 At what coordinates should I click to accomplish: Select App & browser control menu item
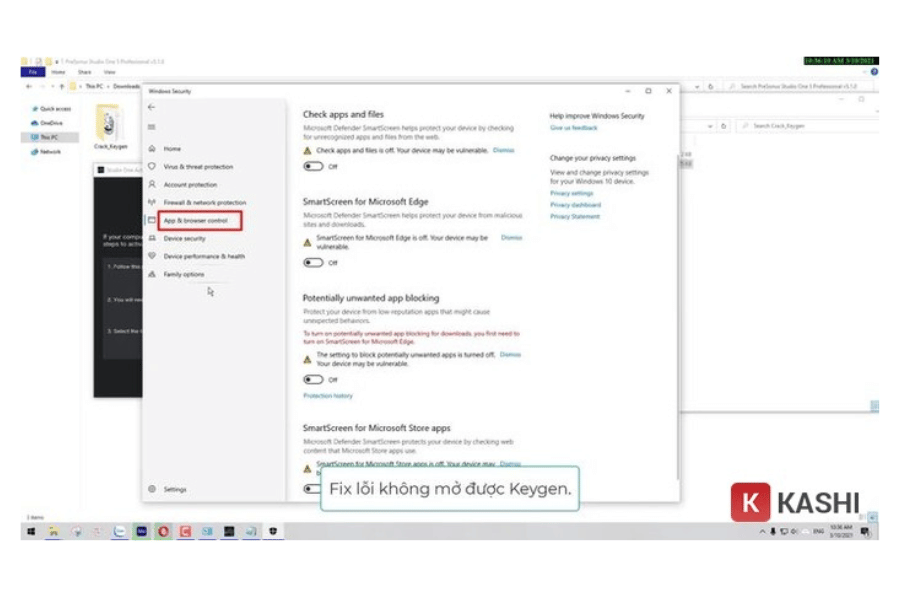pyautogui.click(x=196, y=220)
